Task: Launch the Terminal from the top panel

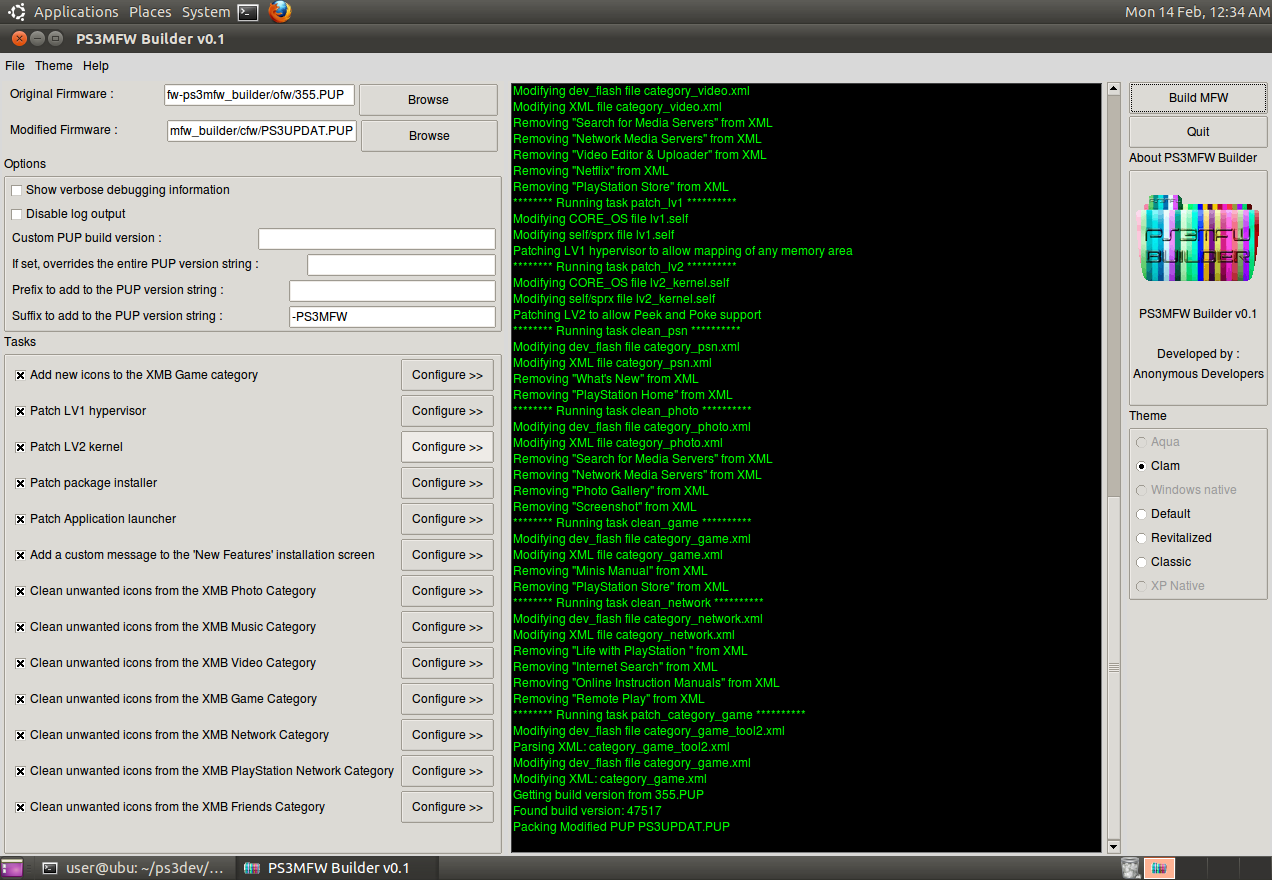Action: coord(248,12)
